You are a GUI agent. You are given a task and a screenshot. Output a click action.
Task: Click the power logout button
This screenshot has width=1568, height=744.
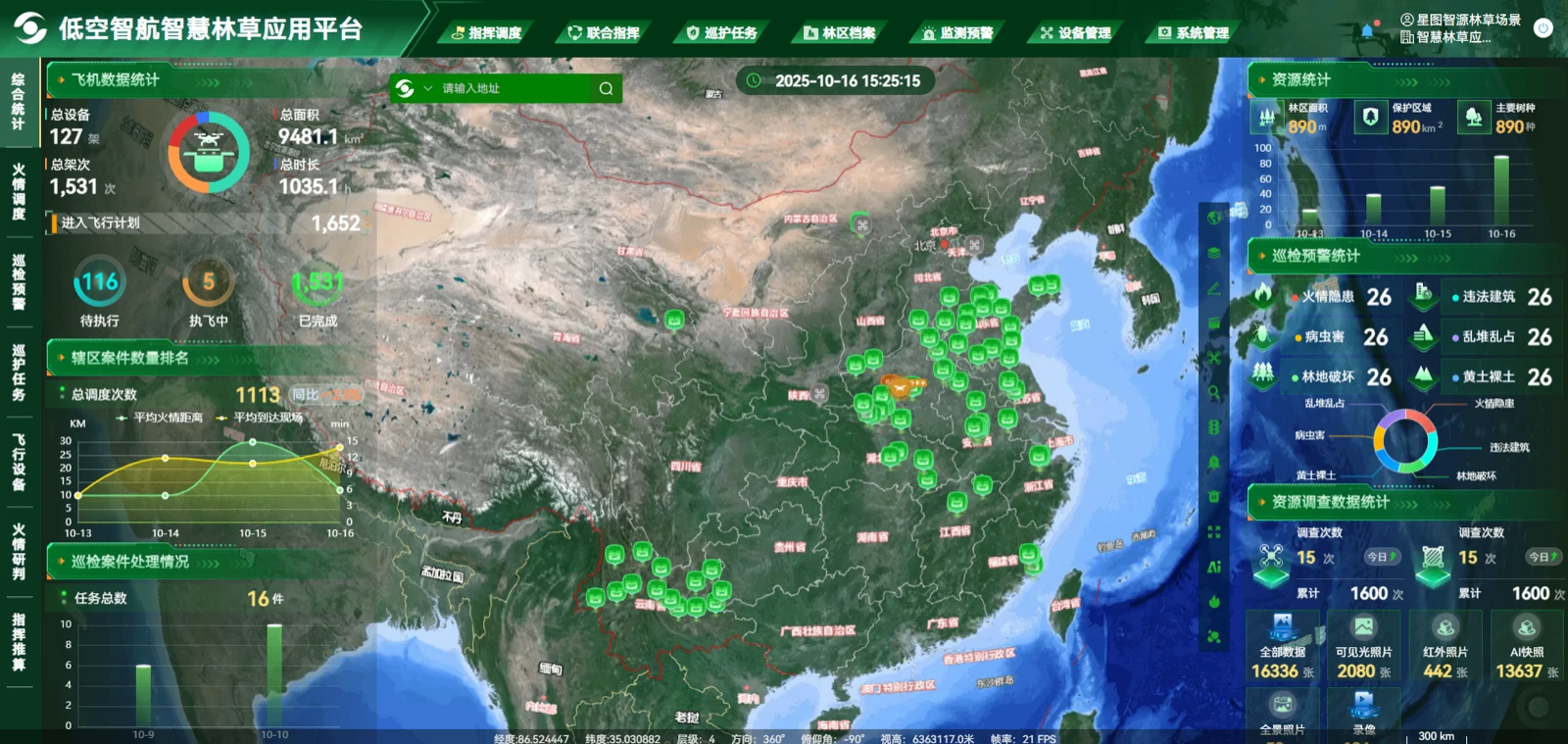[x=1543, y=28]
